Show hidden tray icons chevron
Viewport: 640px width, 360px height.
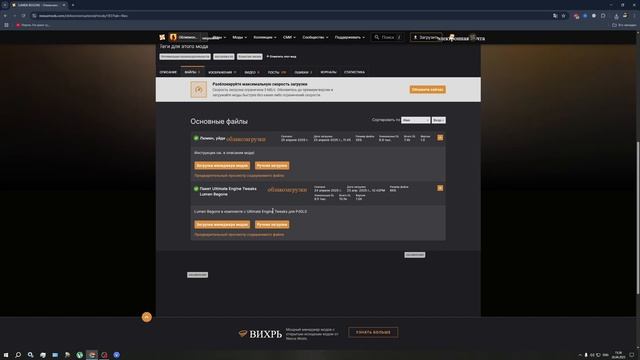(x=580, y=355)
